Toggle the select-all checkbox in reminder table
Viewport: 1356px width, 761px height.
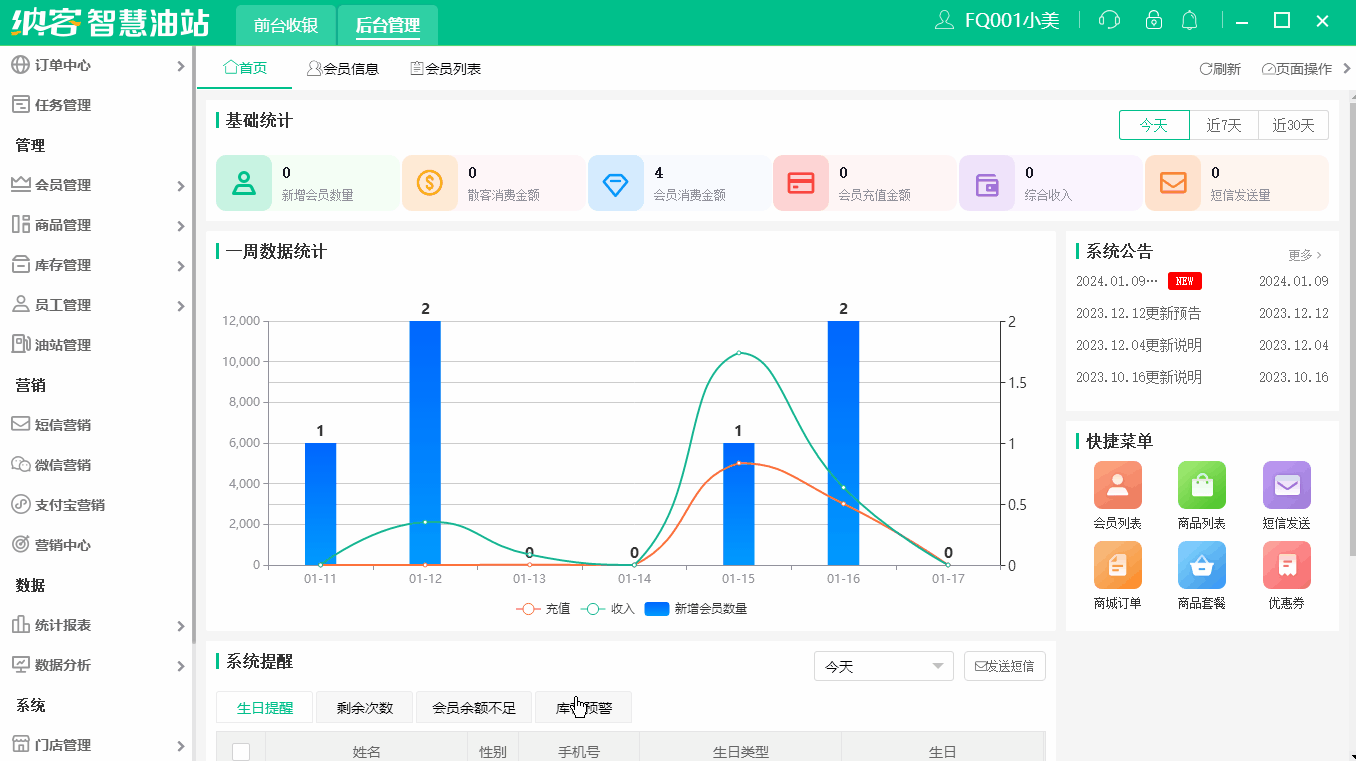click(x=240, y=753)
